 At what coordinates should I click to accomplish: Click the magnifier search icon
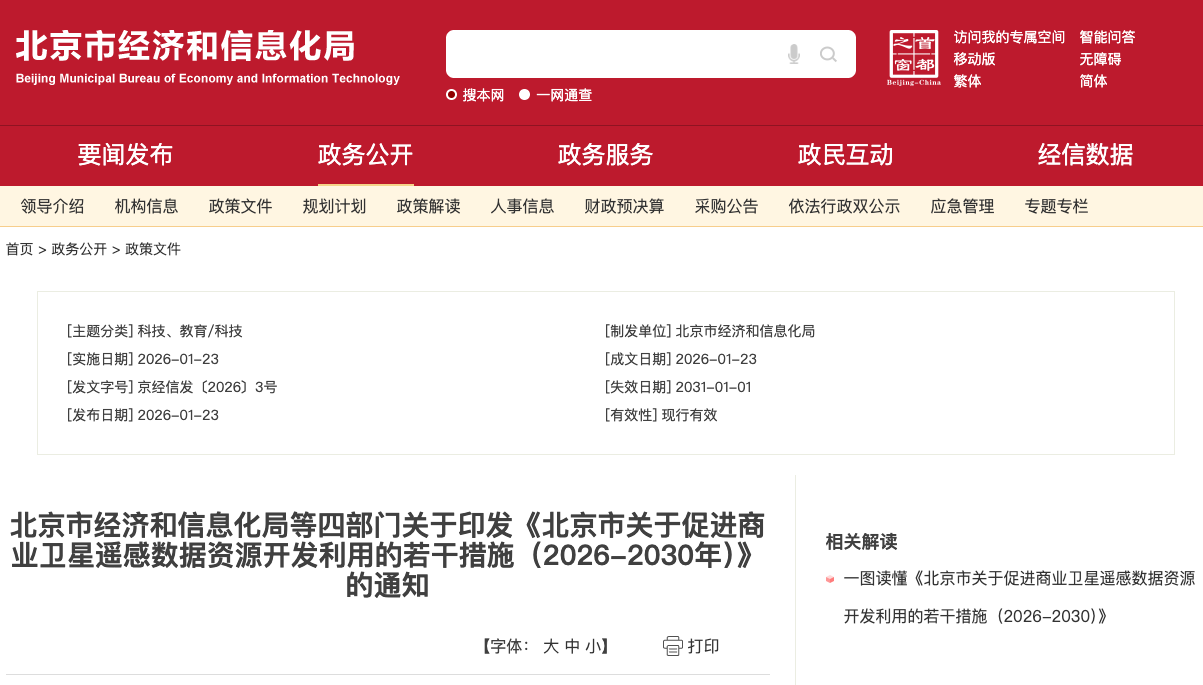pos(828,54)
